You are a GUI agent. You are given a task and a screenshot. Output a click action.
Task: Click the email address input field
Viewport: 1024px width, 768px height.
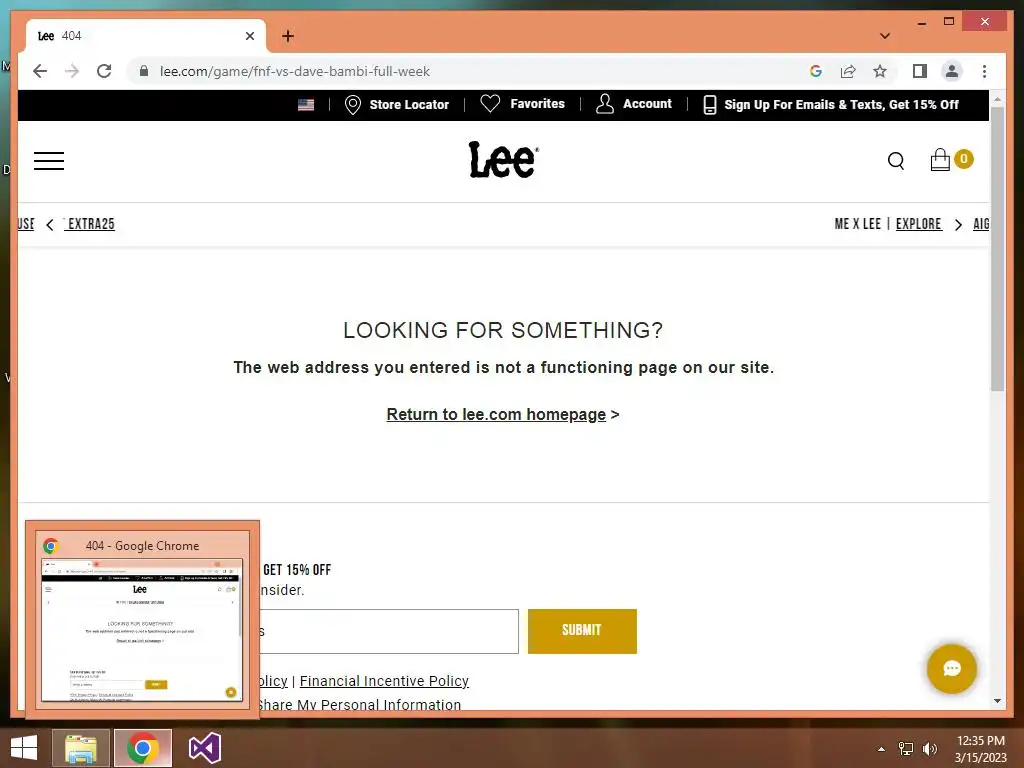389,631
